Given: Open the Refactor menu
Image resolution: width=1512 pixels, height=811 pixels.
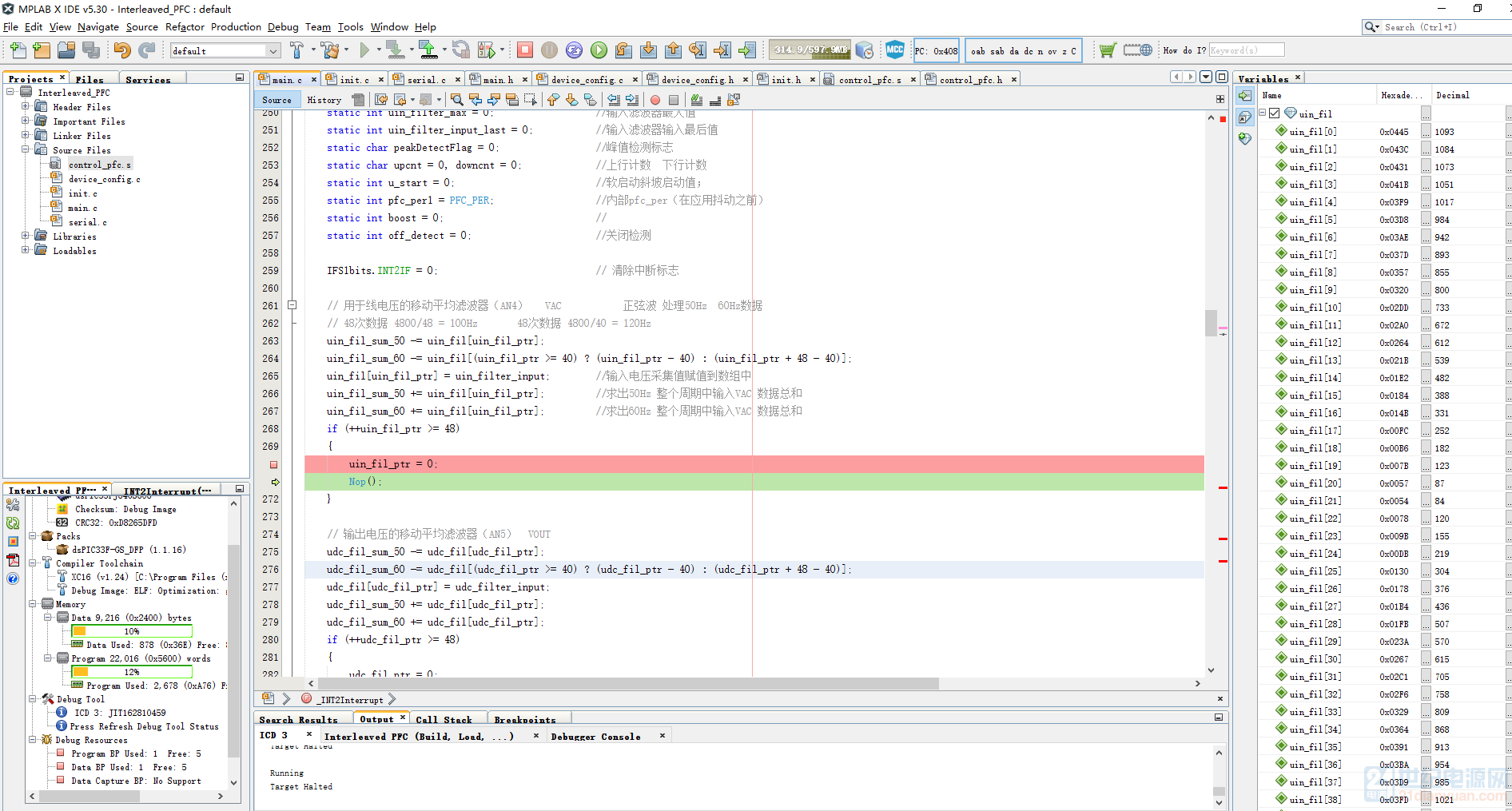Looking at the screenshot, I should pyautogui.click(x=185, y=27).
